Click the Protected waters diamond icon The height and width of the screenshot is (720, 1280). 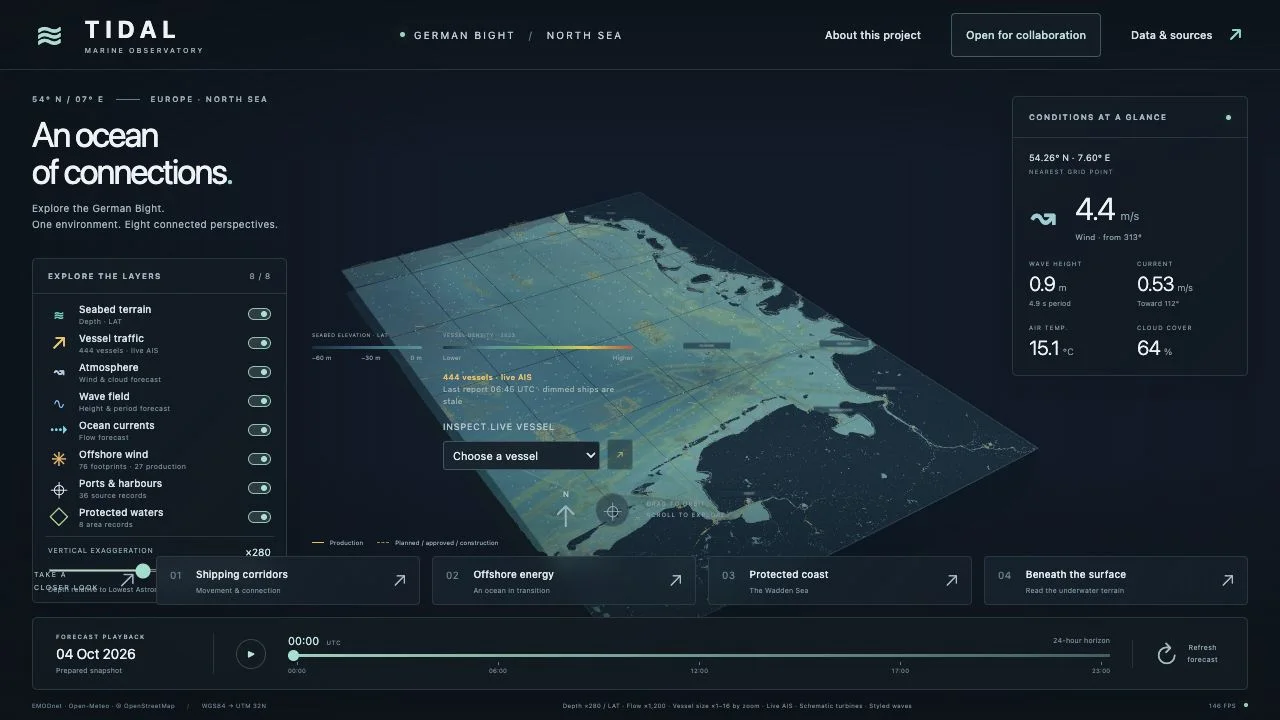point(59,517)
